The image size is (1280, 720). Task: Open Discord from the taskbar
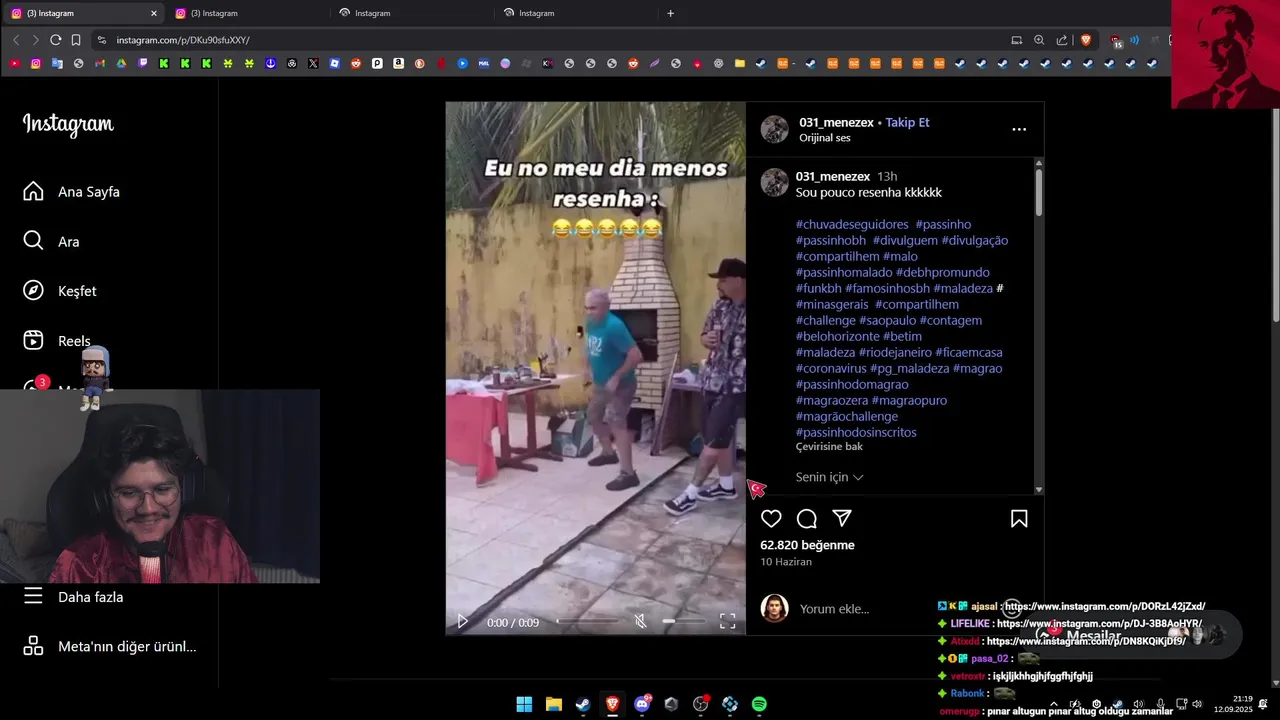coord(642,704)
